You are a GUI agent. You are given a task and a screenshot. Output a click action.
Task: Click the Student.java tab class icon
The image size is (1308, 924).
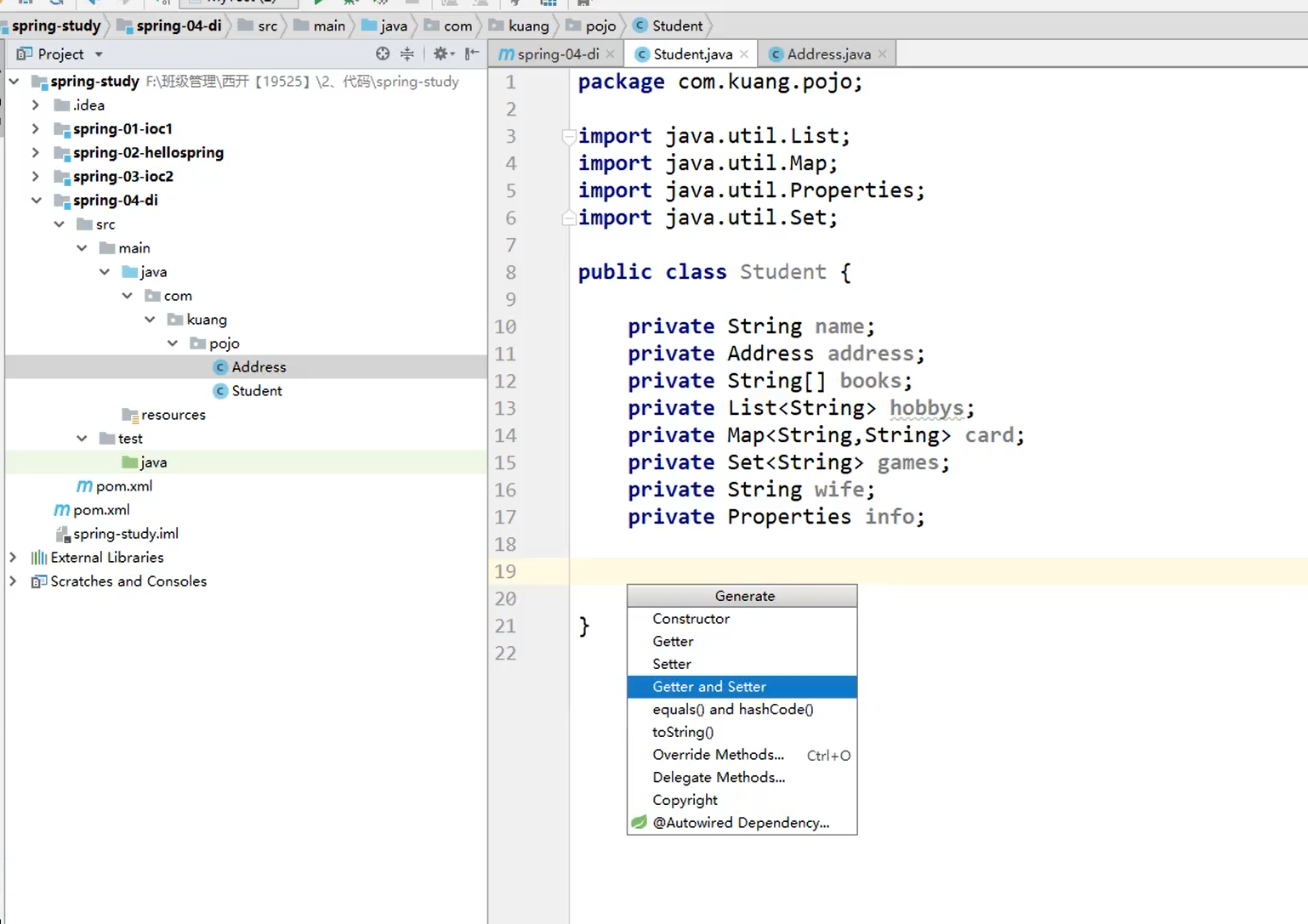click(x=642, y=54)
